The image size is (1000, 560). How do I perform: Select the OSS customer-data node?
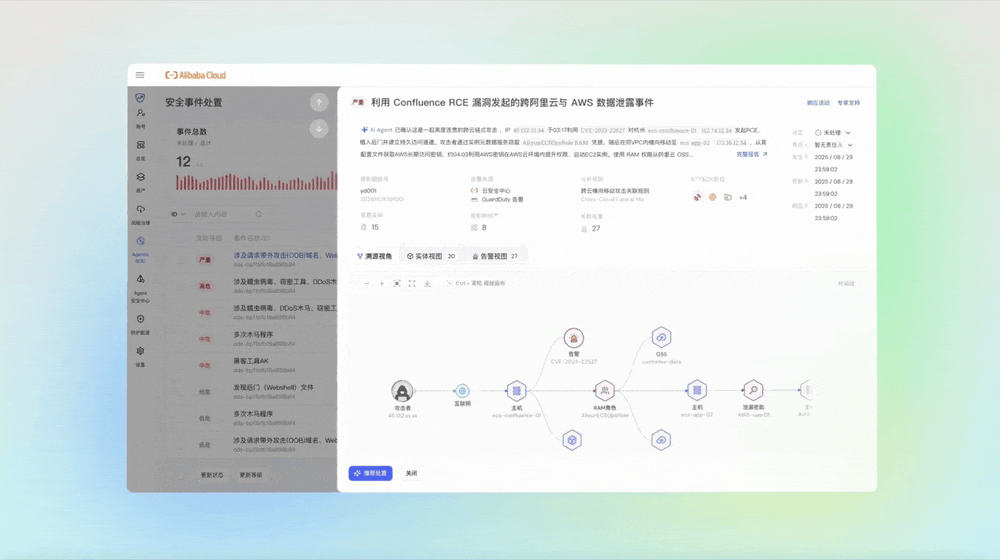click(x=661, y=337)
